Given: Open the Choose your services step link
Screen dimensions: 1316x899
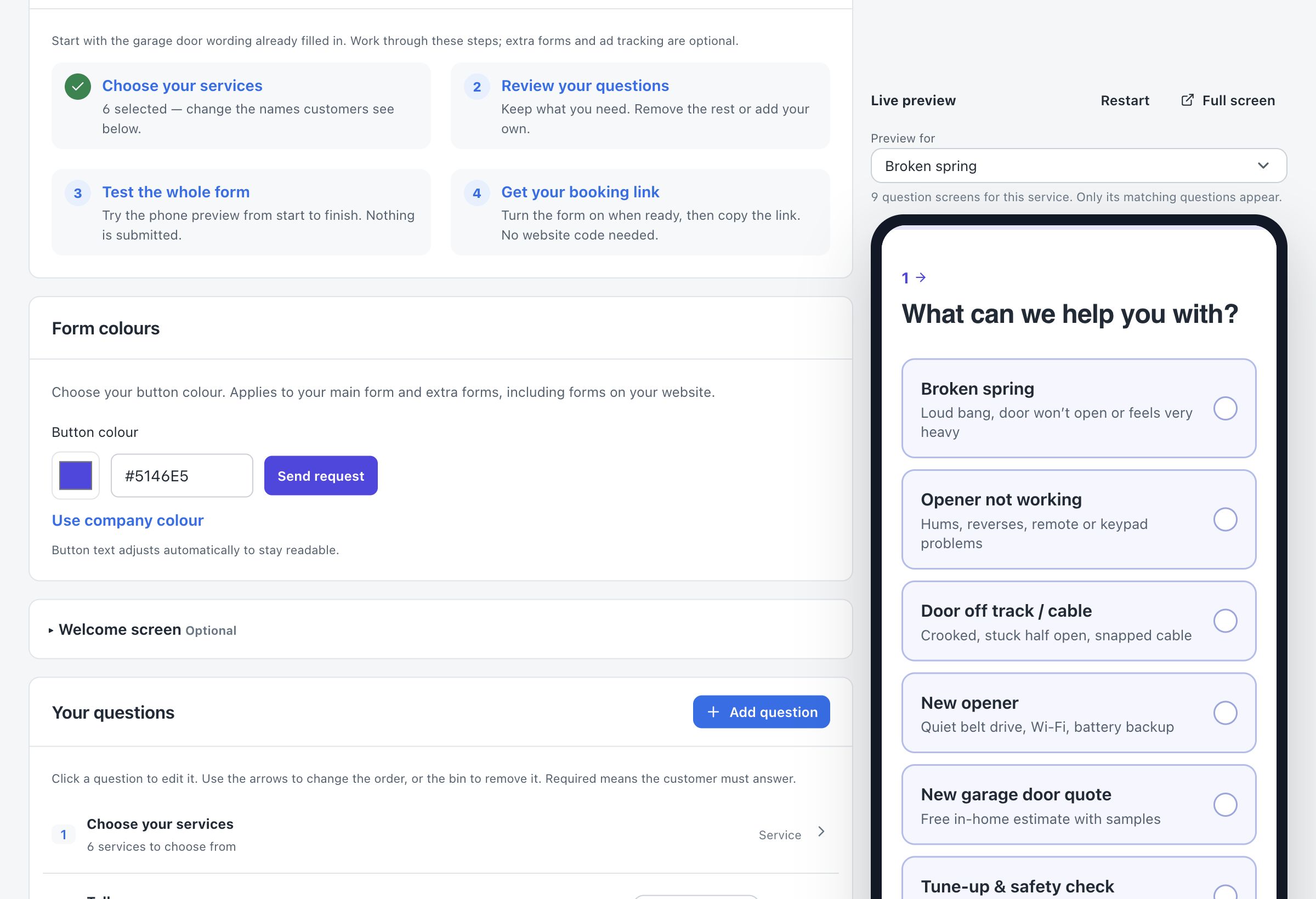Looking at the screenshot, I should 183,86.
